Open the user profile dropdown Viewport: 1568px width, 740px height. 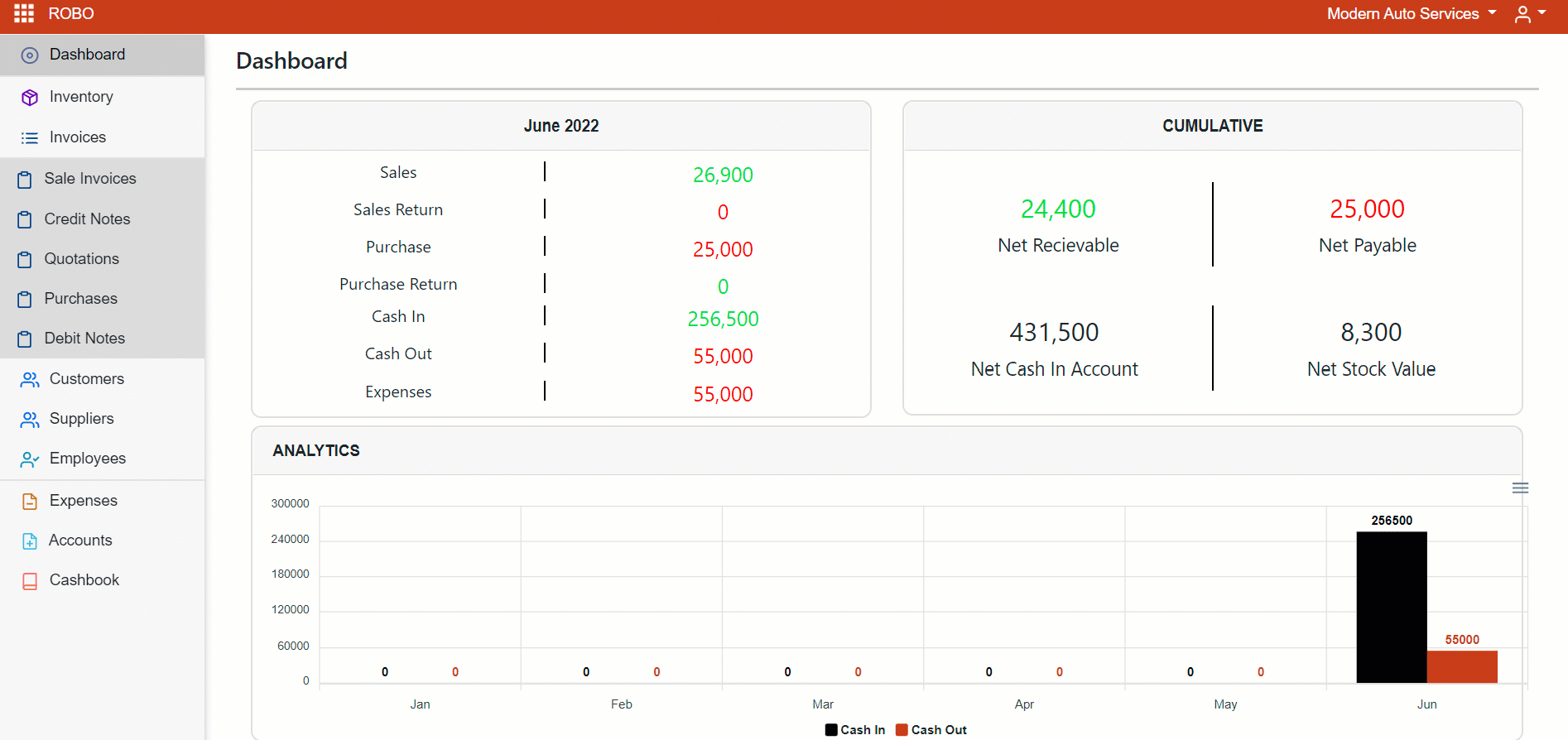pos(1530,14)
